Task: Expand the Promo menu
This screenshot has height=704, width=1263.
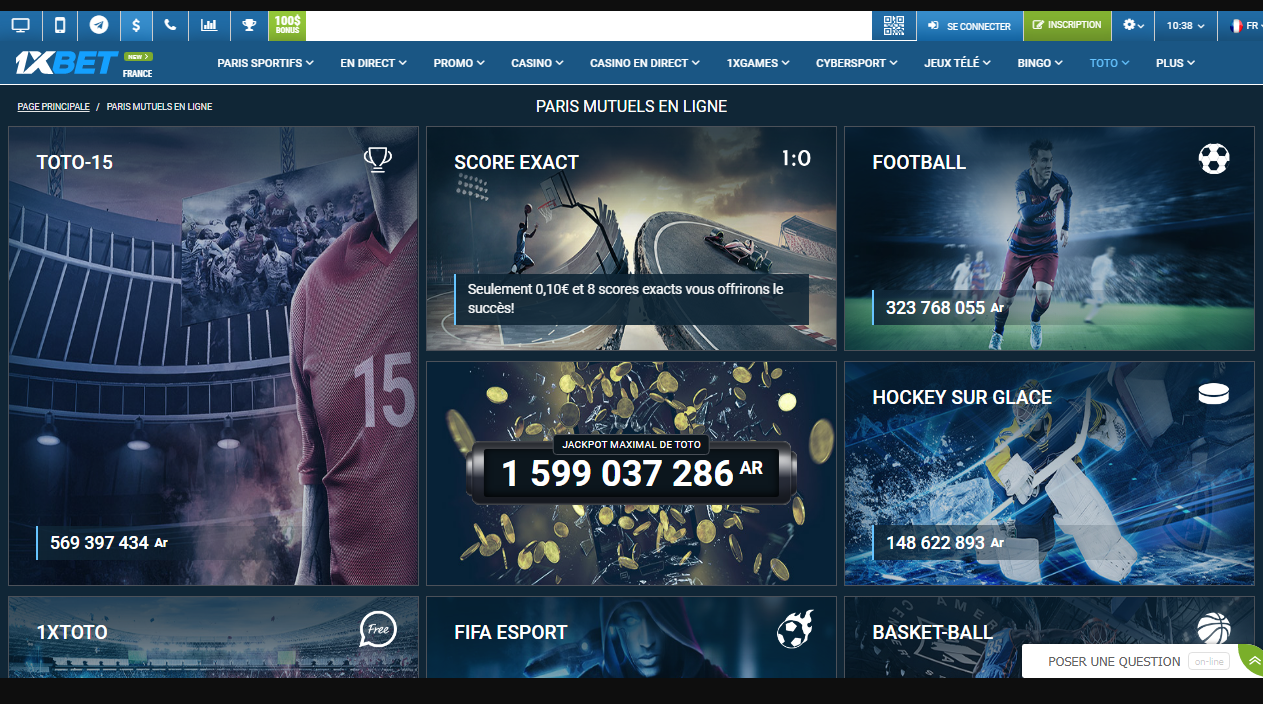Action: [459, 63]
